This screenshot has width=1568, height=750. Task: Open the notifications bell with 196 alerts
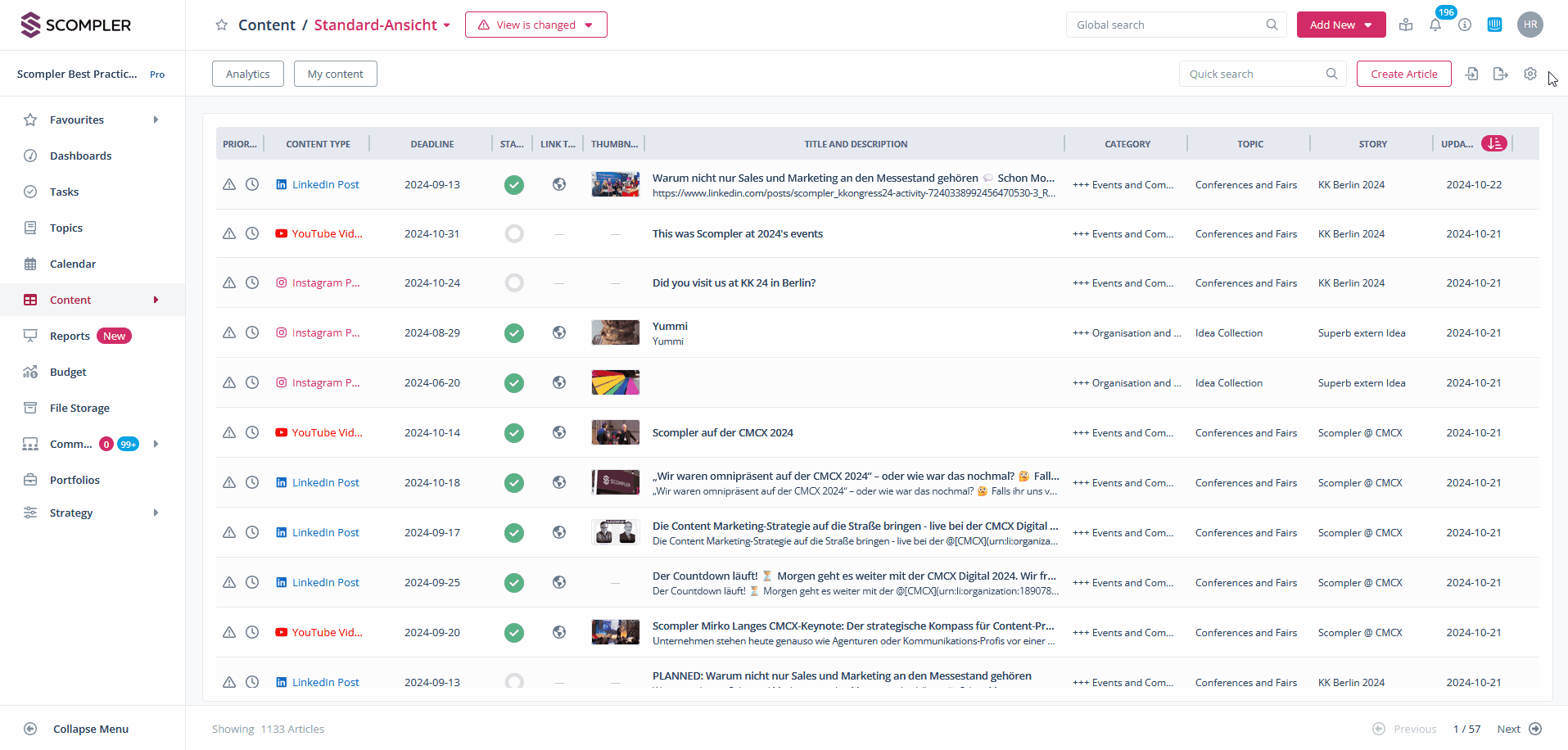point(1435,25)
